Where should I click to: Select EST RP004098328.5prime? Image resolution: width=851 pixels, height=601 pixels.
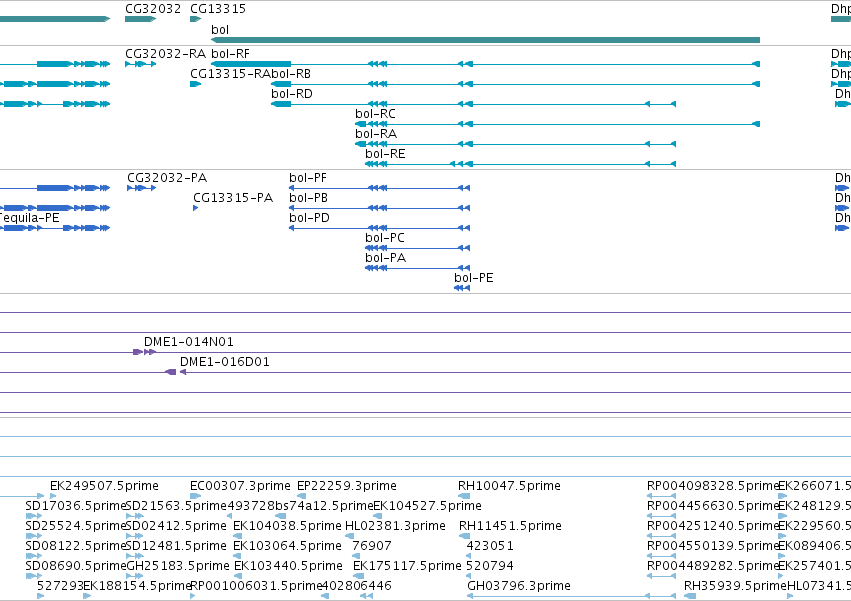click(x=714, y=486)
